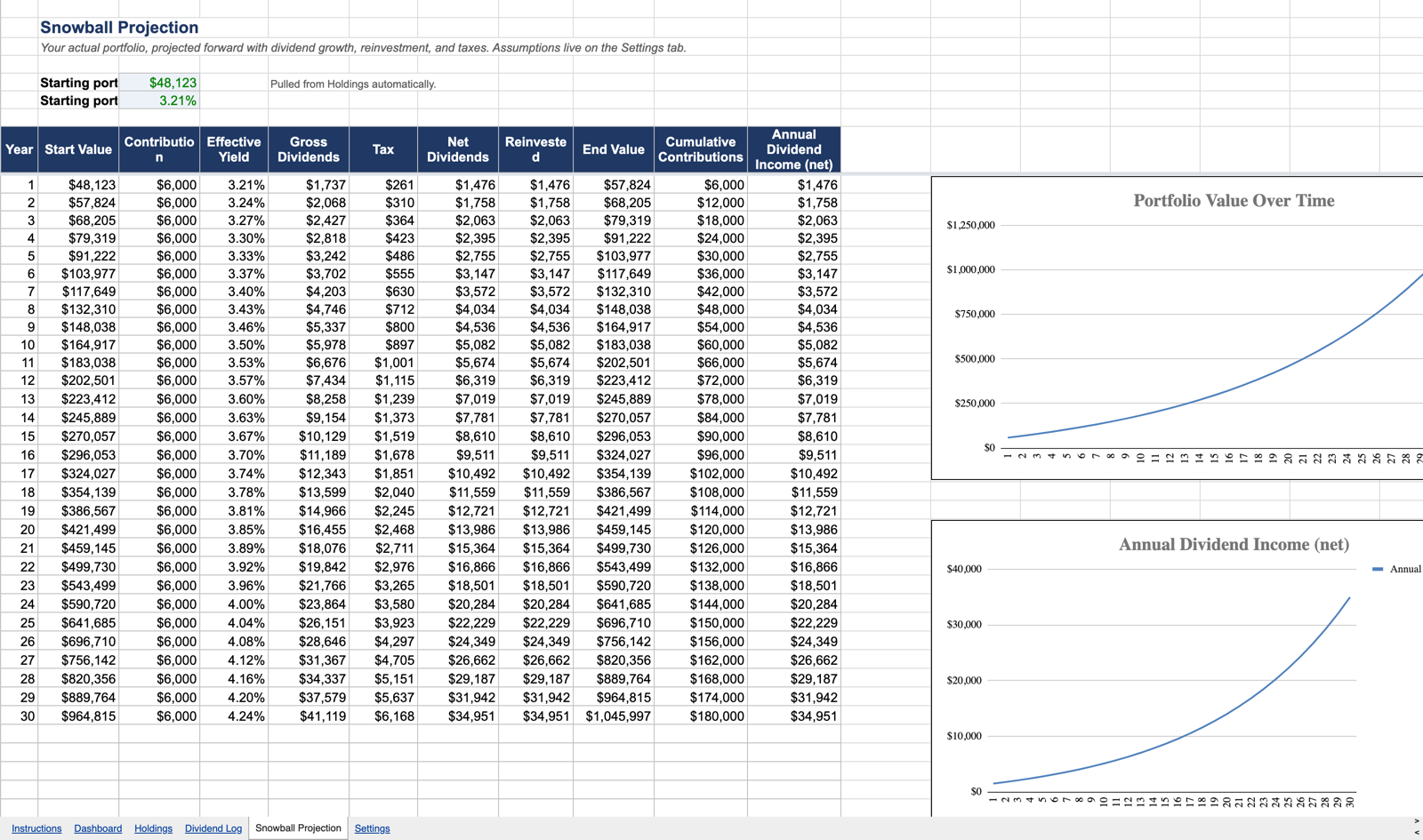
Task: Go to the Dividend Log tab
Action: (213, 828)
